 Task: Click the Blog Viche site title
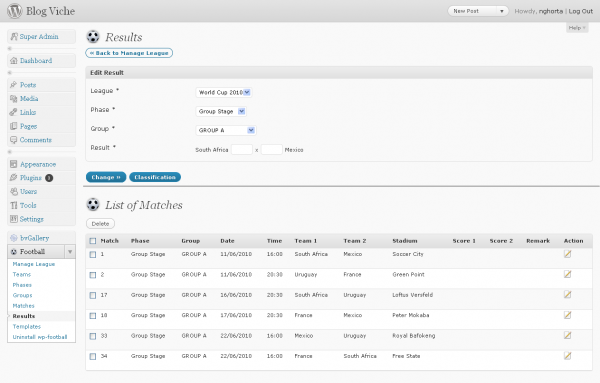click(51, 11)
